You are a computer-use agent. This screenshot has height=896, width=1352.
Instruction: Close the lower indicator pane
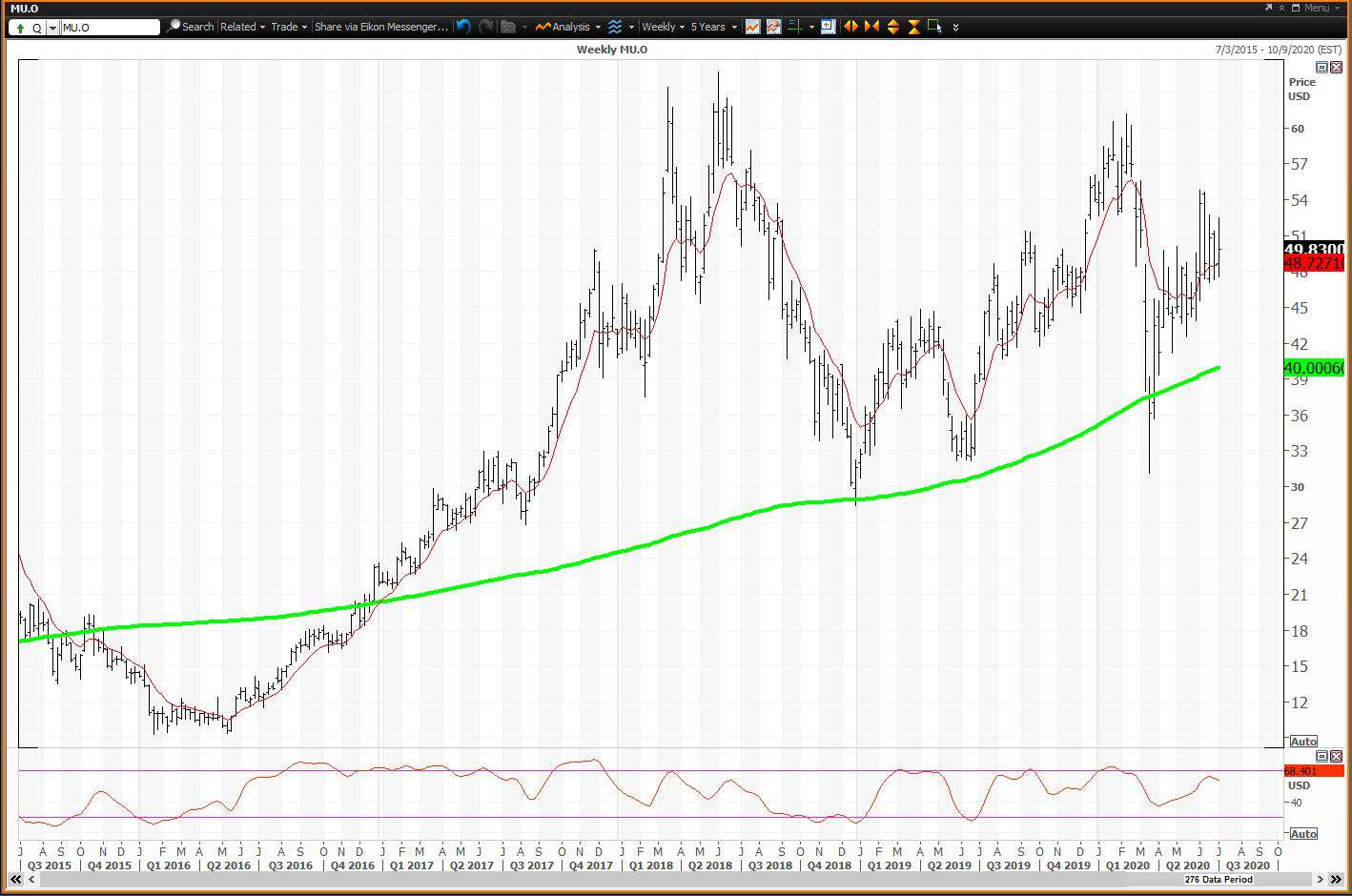1336,756
